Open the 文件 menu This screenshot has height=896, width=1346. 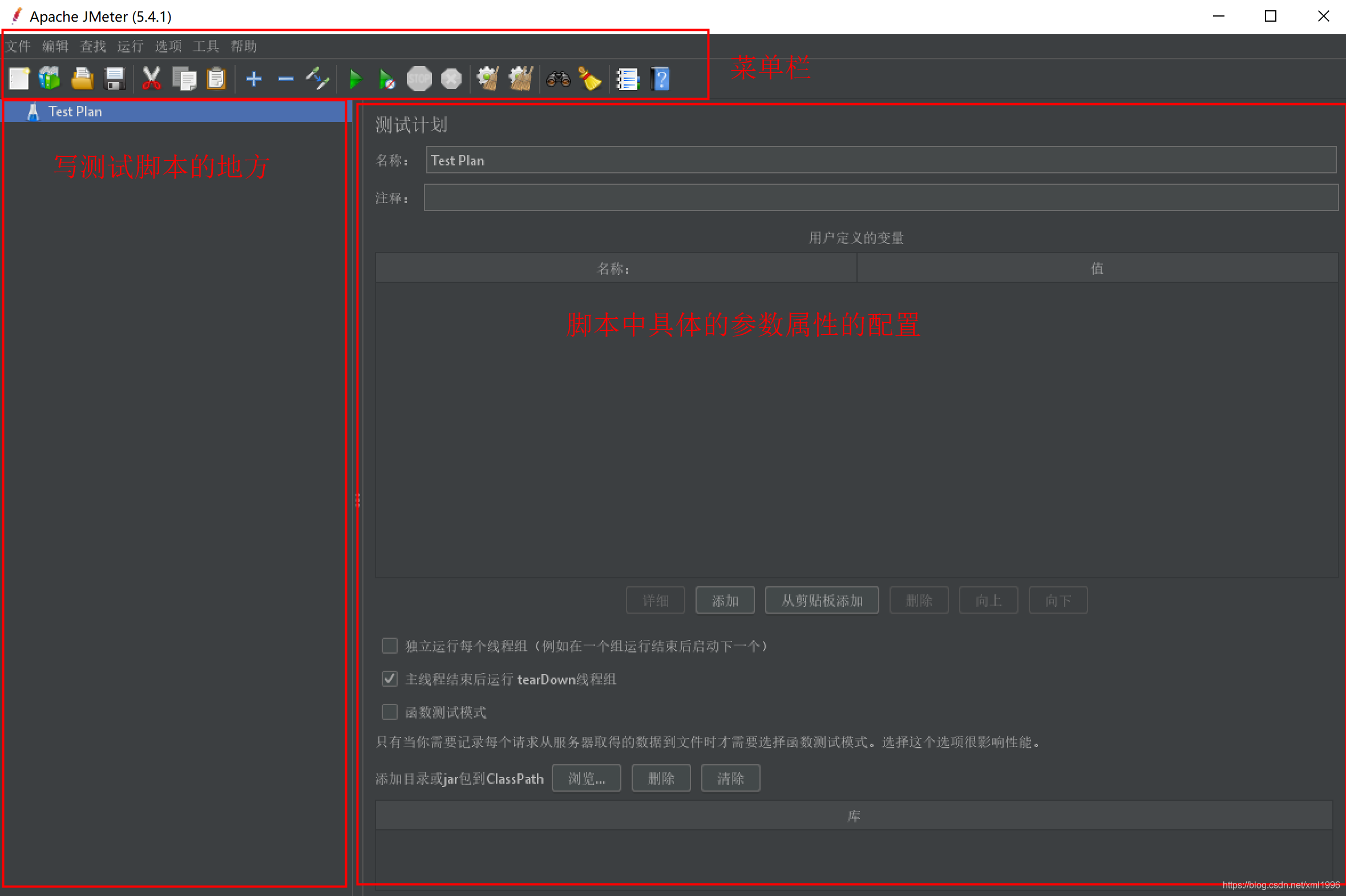point(18,46)
